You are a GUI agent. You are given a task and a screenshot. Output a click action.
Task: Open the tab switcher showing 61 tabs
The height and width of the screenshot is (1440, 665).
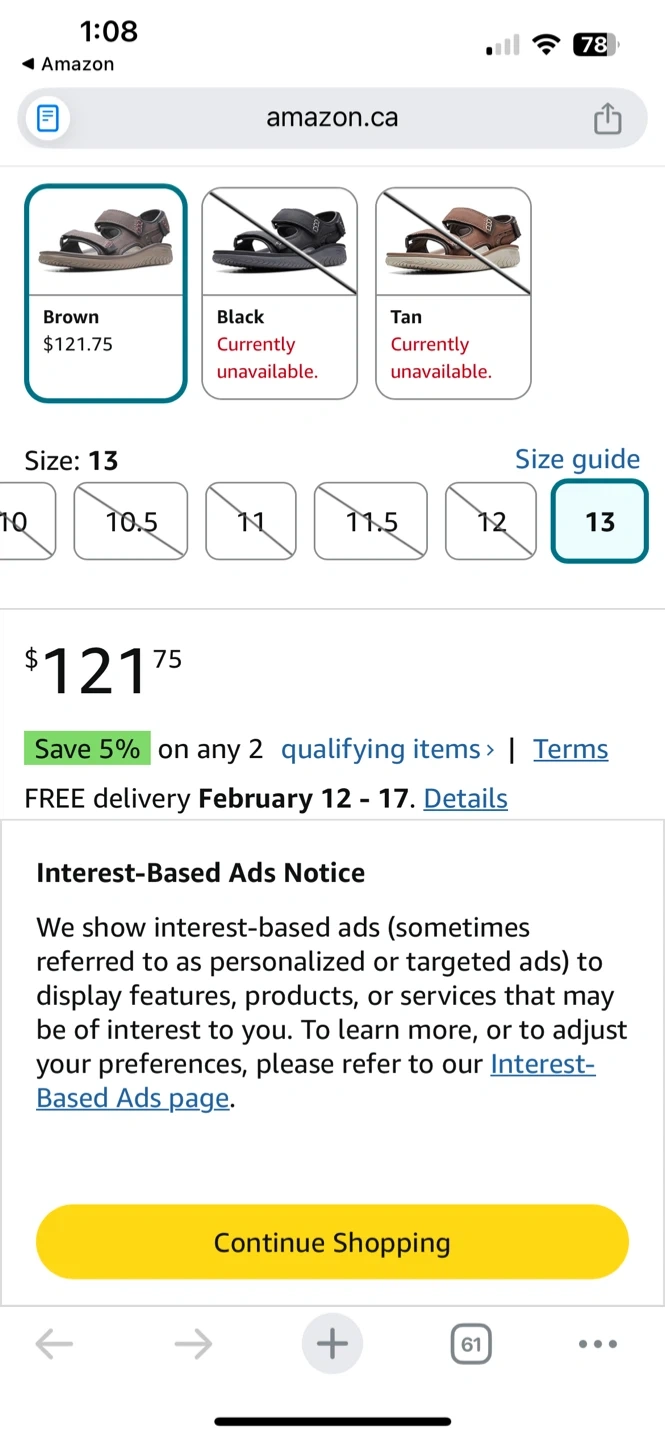[471, 1344]
